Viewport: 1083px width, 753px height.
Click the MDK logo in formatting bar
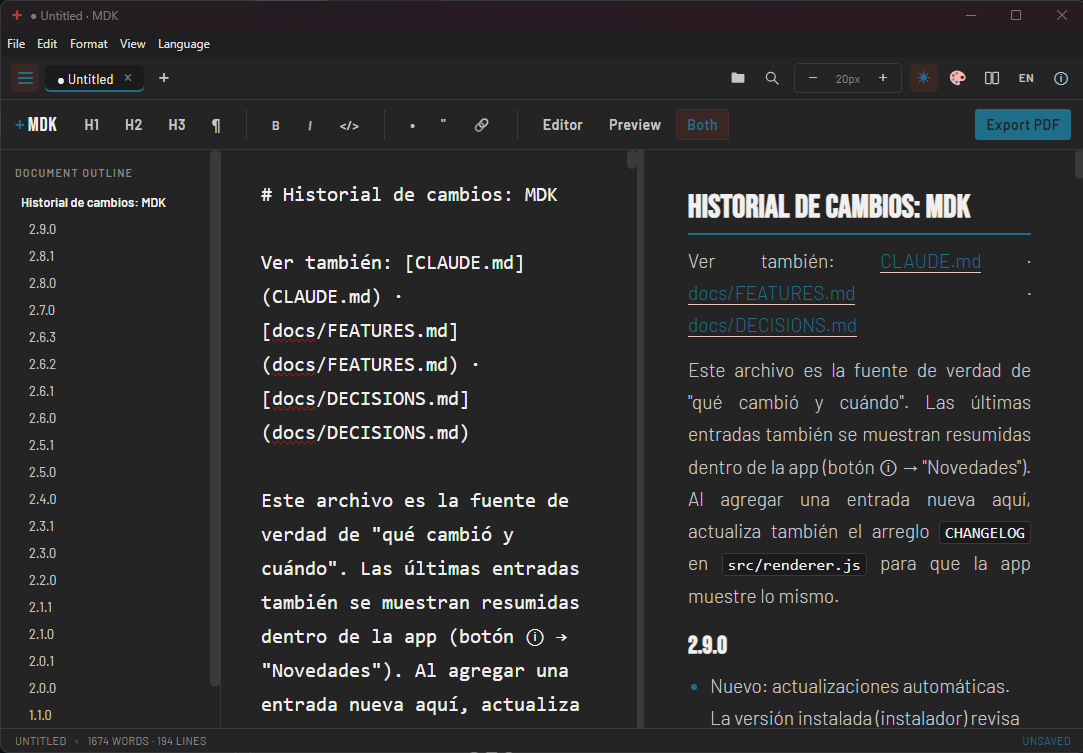pyautogui.click(x=36, y=125)
